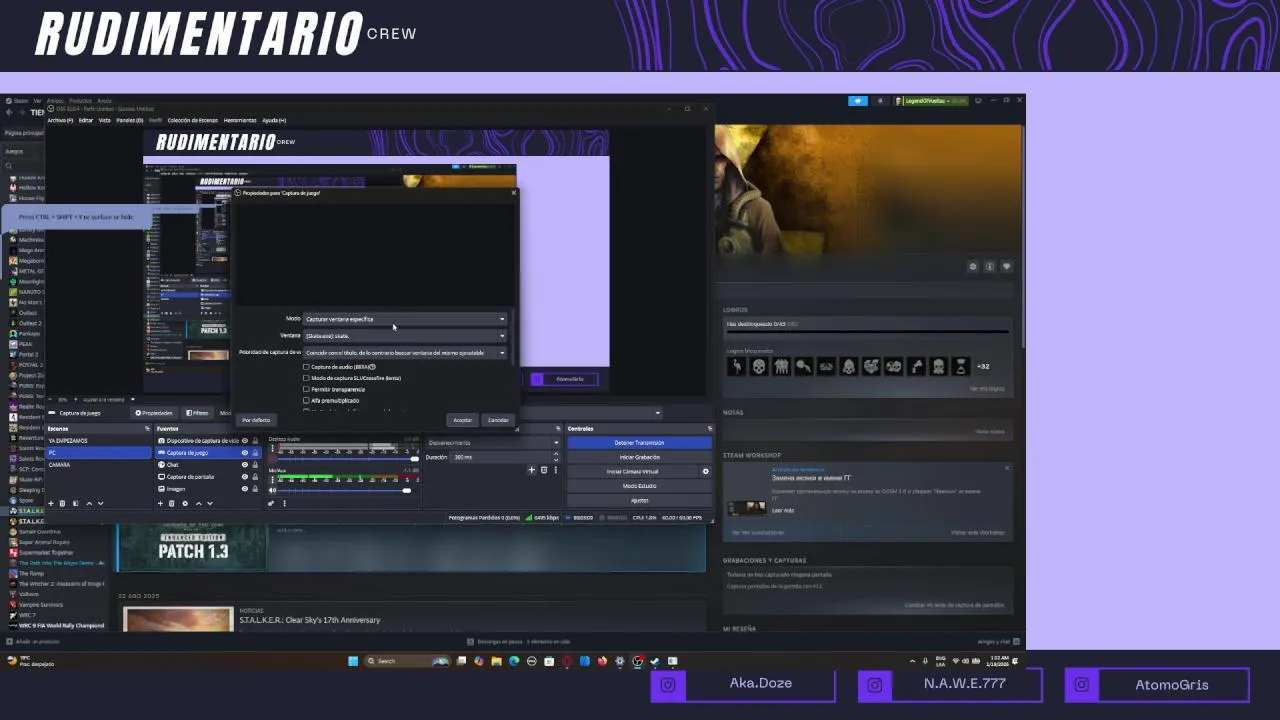
Task: Delete transition trash icon in transitions panel
Action: 544,470
